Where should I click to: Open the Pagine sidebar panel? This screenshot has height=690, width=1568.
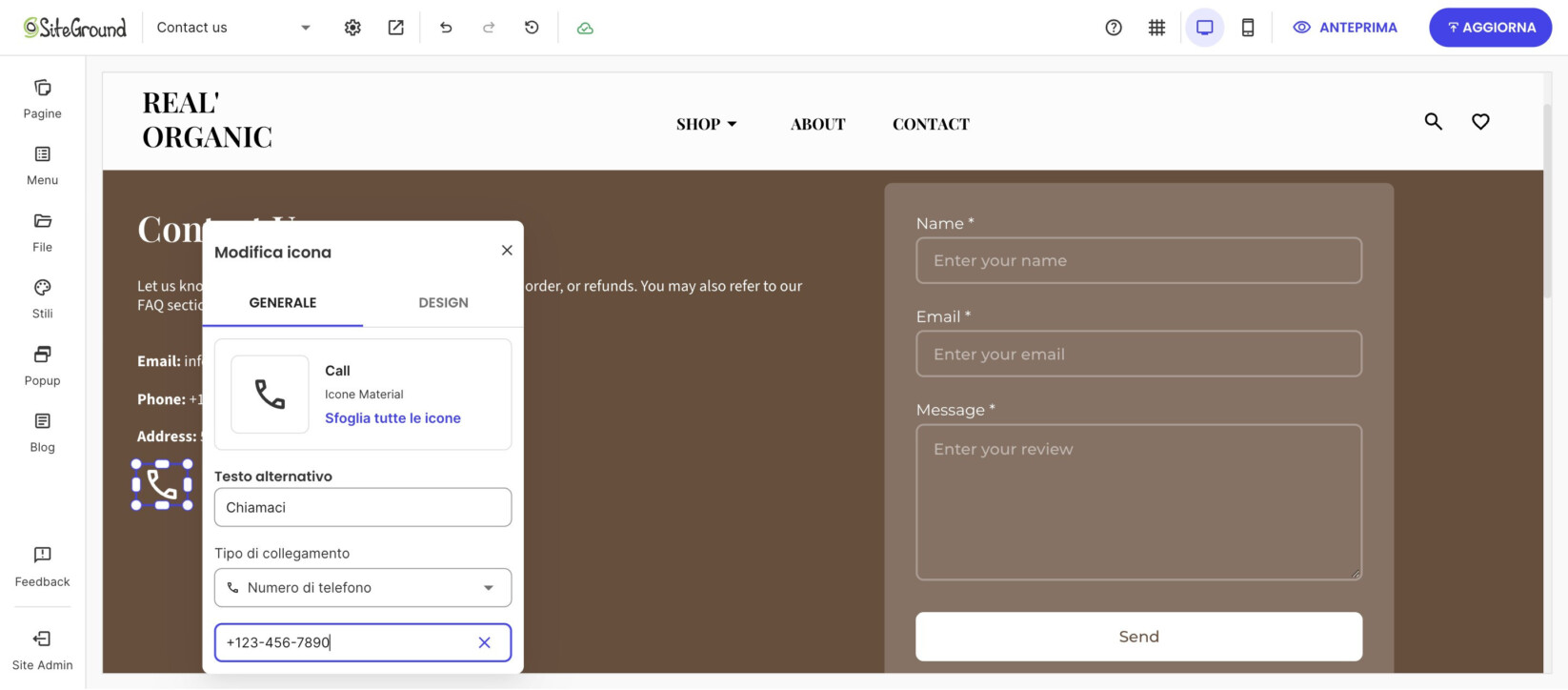pyautogui.click(x=42, y=99)
